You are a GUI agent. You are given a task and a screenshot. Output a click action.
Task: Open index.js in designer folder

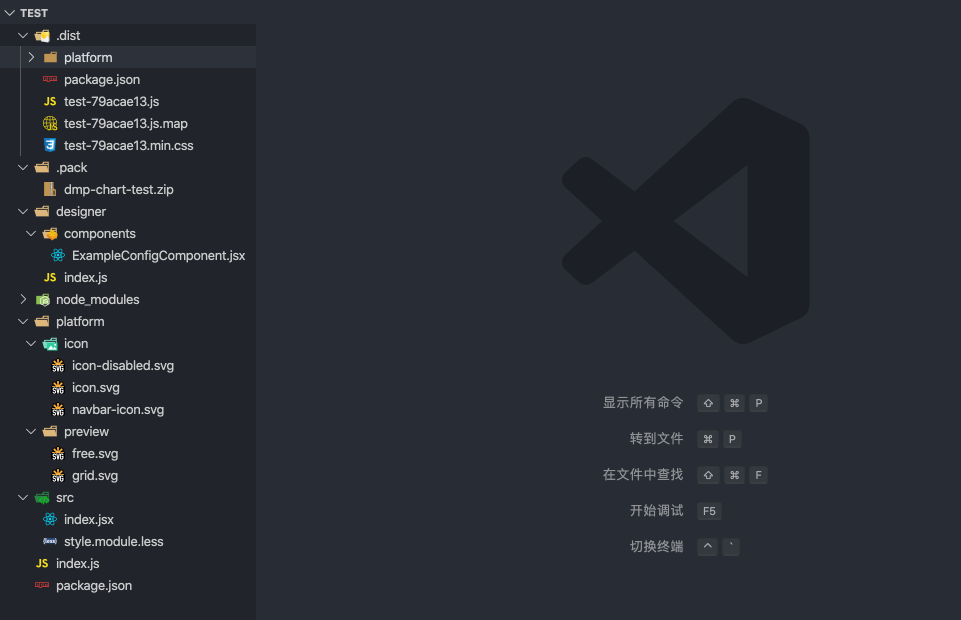click(x=86, y=278)
